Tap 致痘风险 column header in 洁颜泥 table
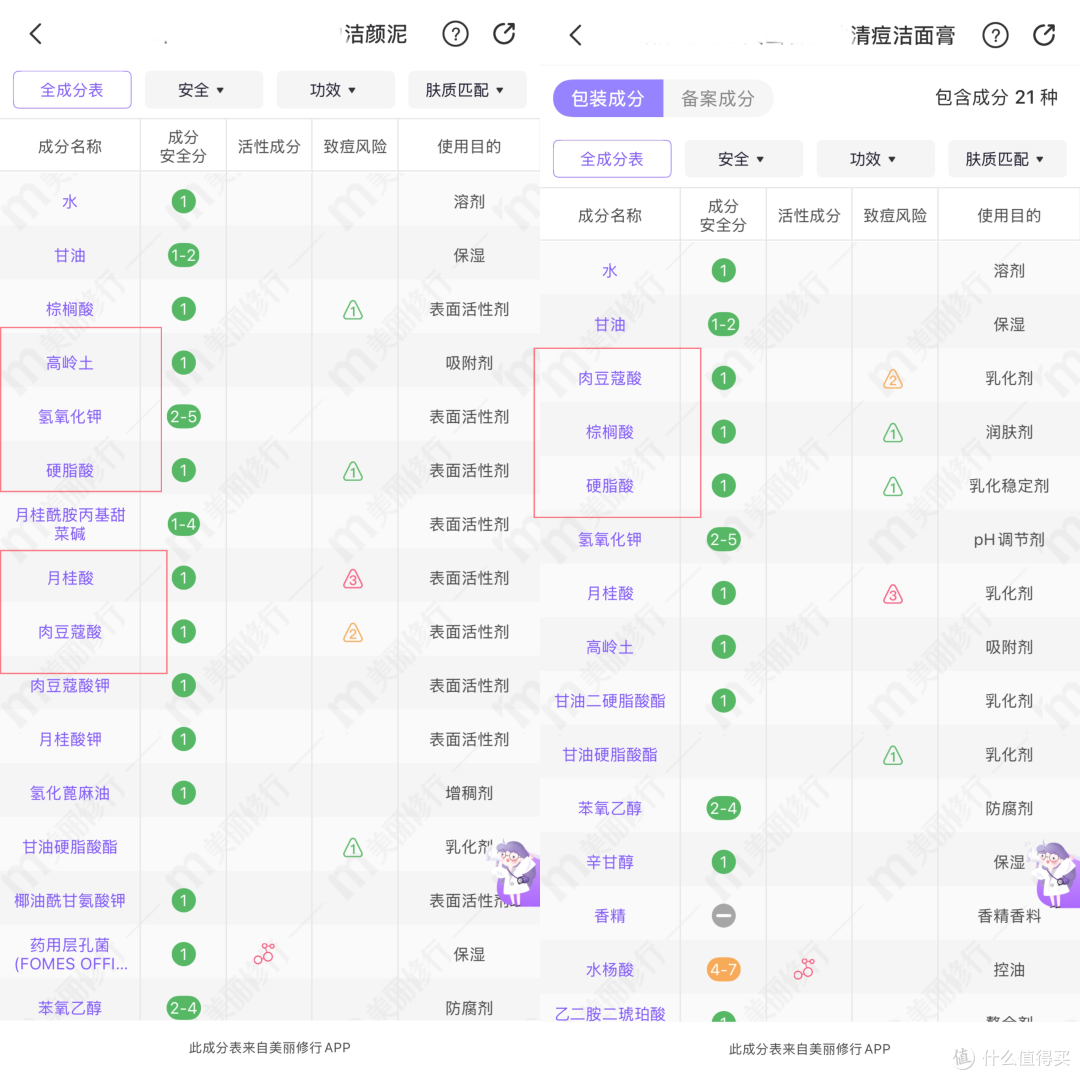Viewport: 1080px width, 1080px height. [355, 146]
